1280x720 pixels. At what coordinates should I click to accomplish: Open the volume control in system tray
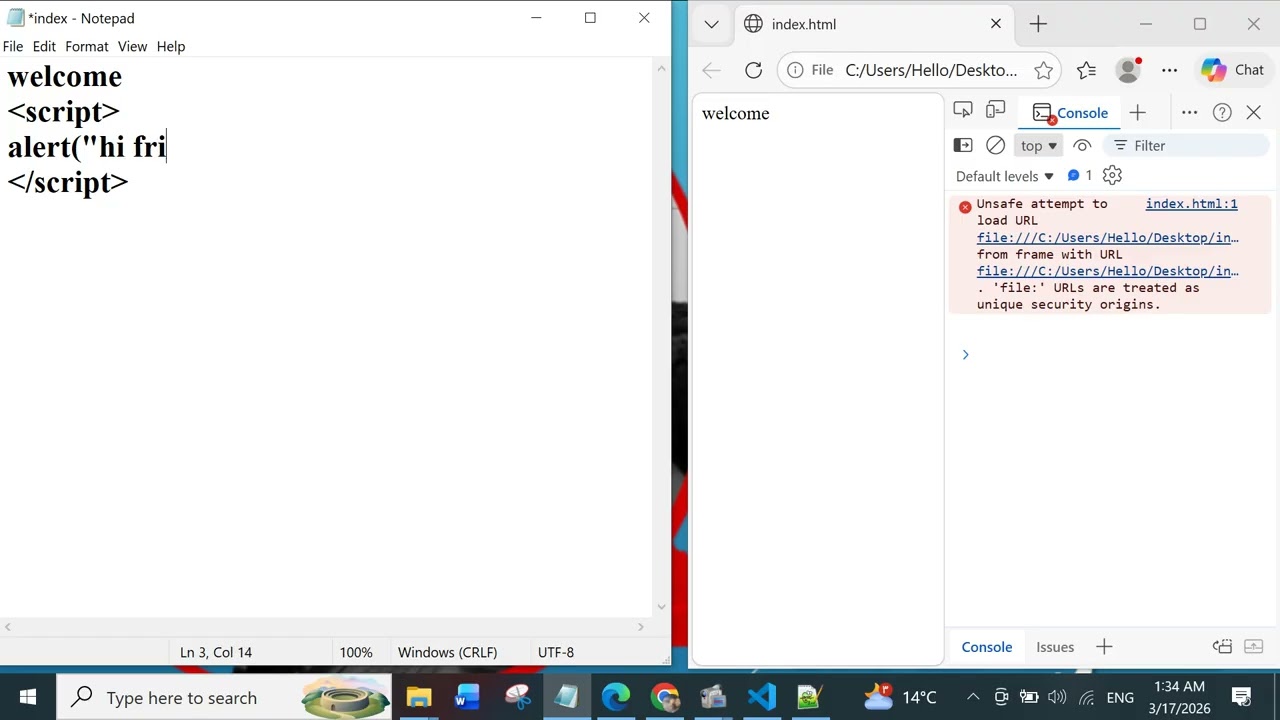pos(1057,697)
